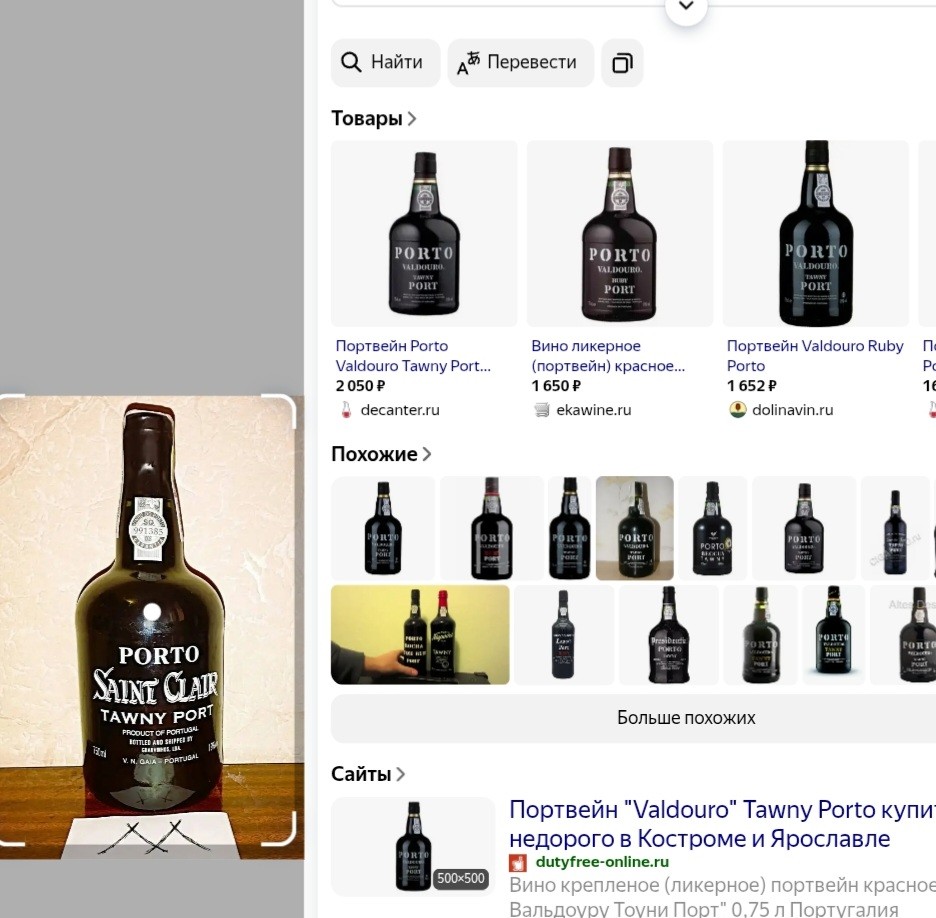Click the dolinavin.ru store favicon
This screenshot has width=936, height=918.
(x=738, y=410)
